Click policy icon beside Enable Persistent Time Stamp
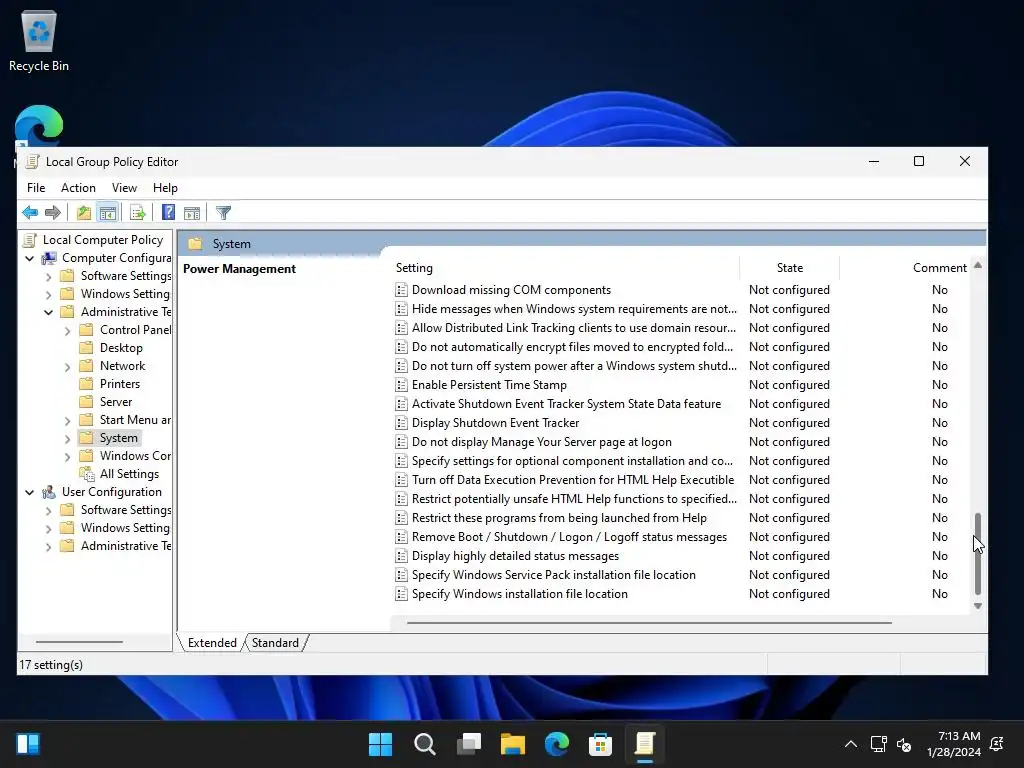 (x=402, y=385)
